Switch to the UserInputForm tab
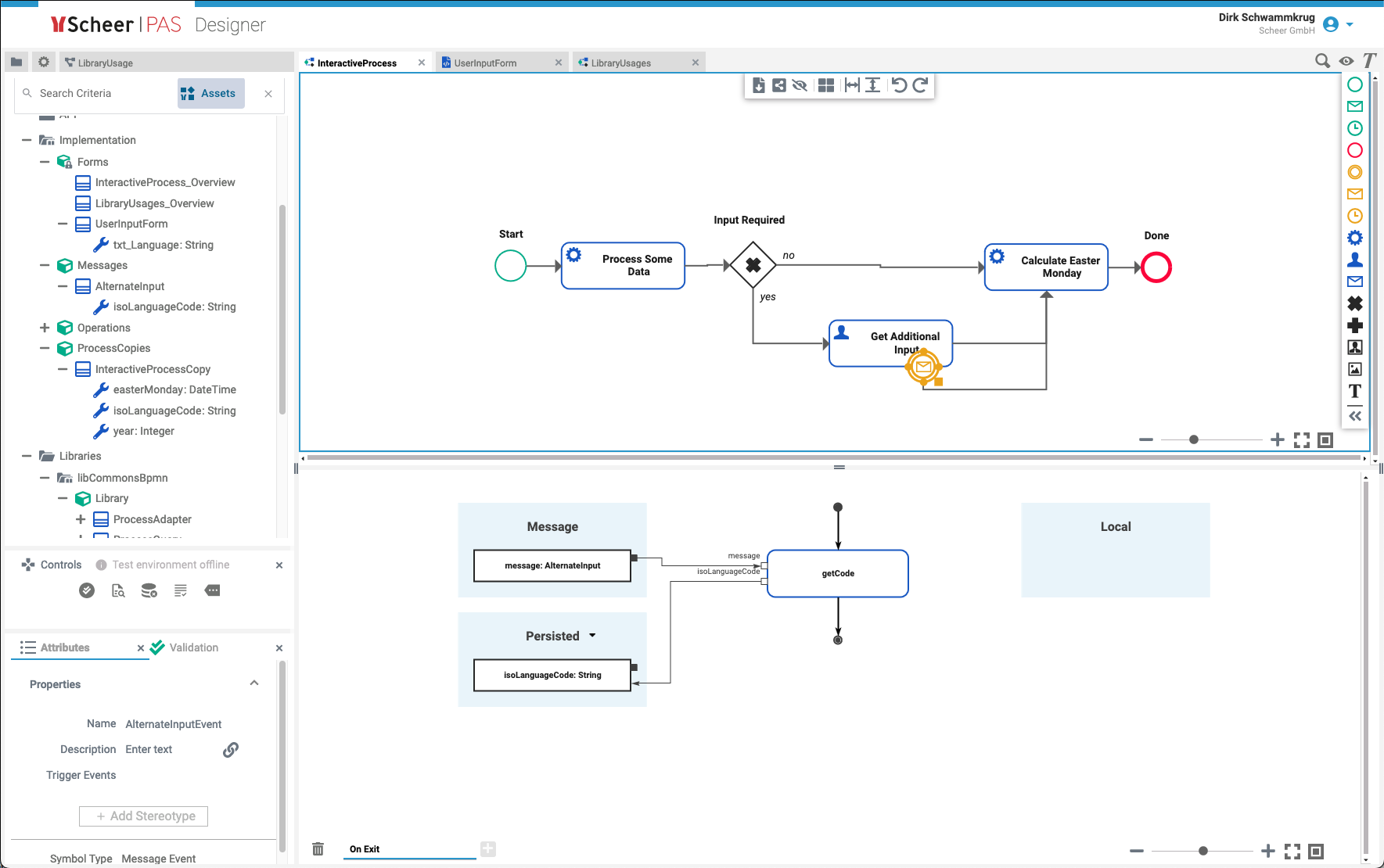The image size is (1384, 868). pyautogui.click(x=485, y=63)
